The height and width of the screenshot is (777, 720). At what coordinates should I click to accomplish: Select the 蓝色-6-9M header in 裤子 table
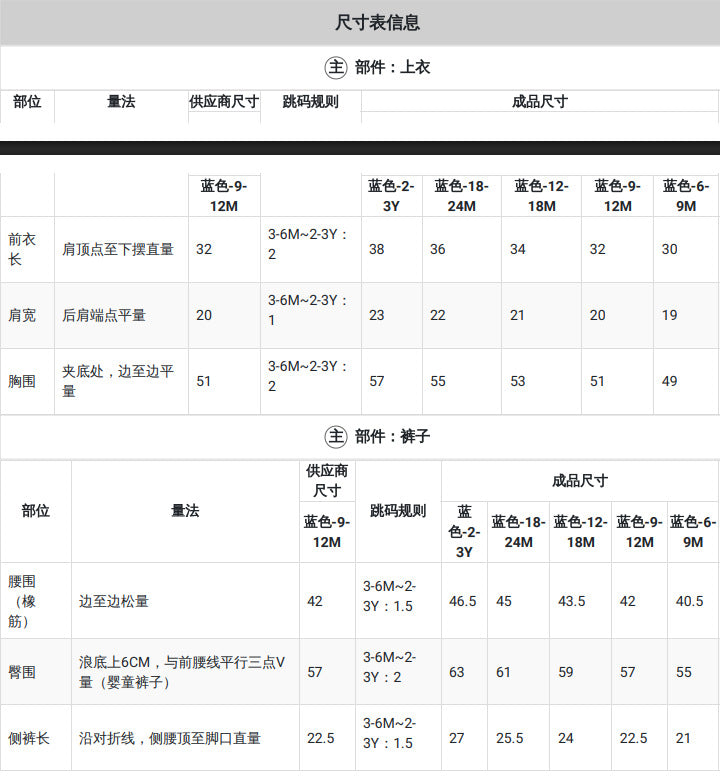(x=693, y=532)
